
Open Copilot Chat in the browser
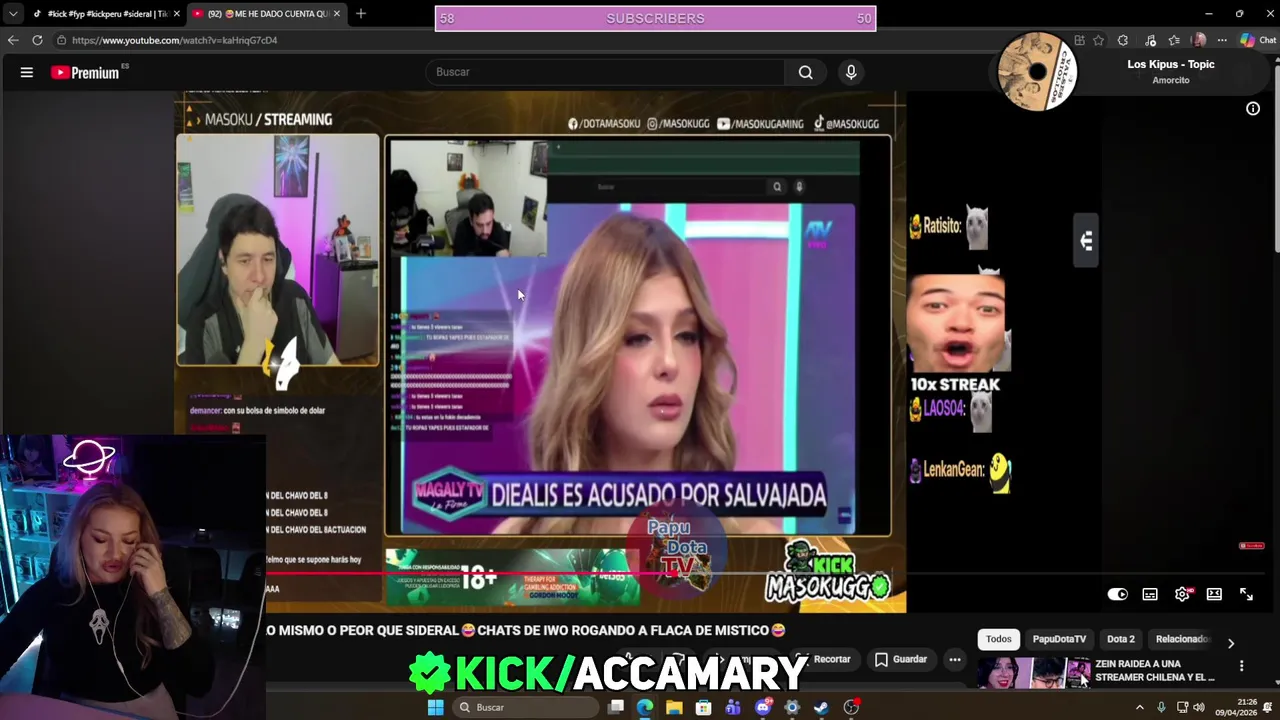tap(1258, 40)
